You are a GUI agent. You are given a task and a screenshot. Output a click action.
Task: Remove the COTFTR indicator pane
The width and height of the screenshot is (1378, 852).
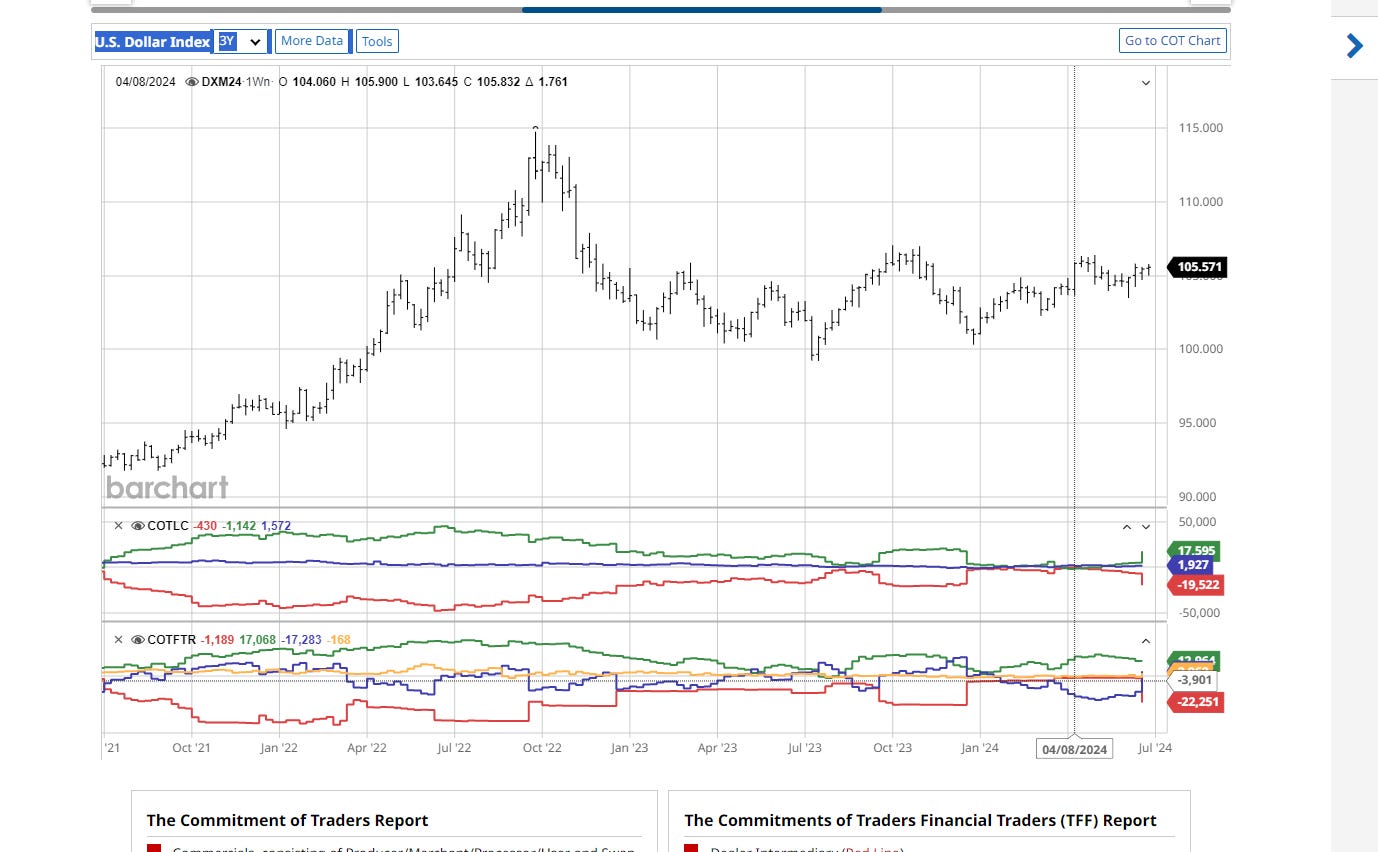118,640
